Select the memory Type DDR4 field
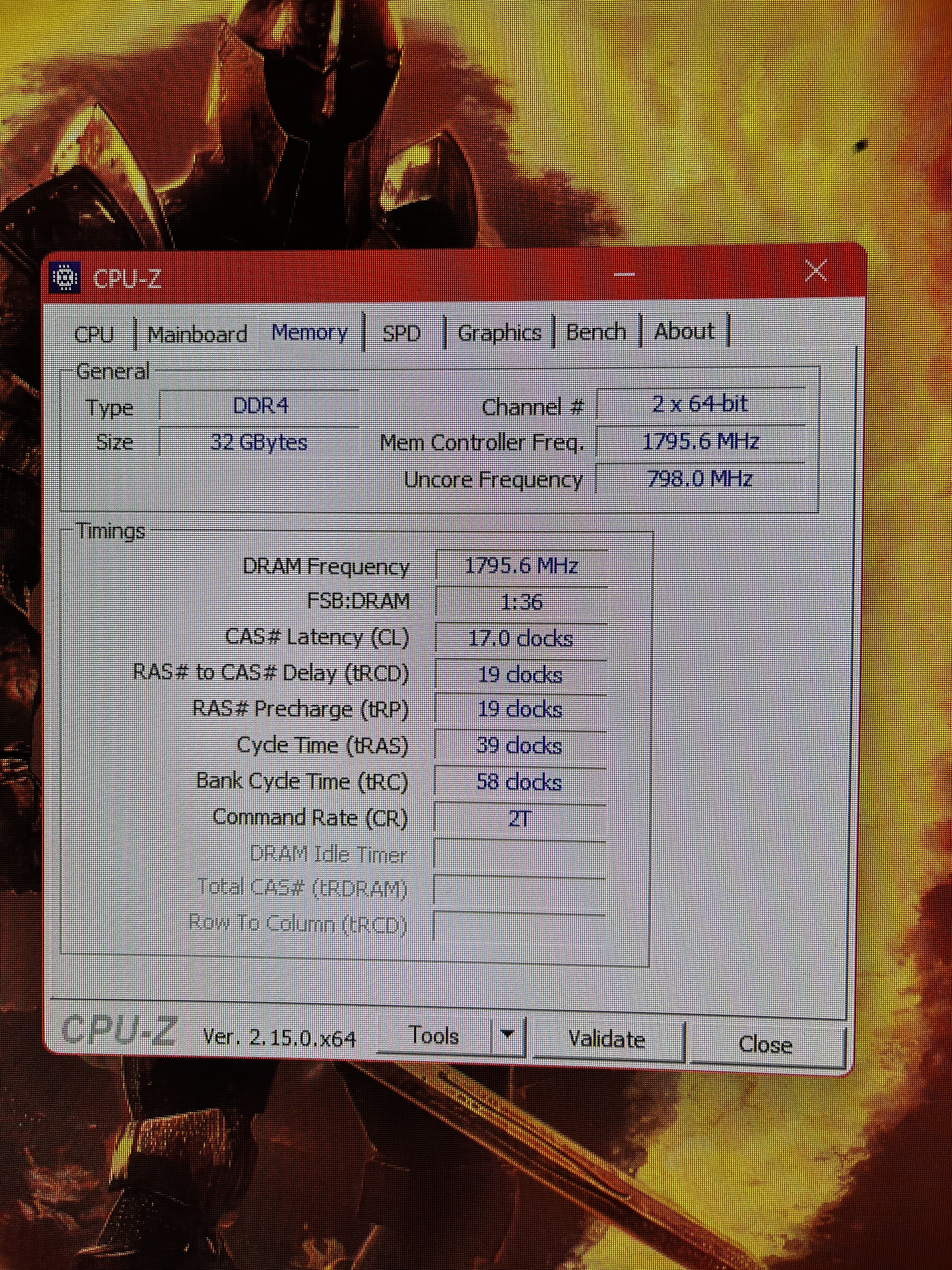The width and height of the screenshot is (952, 1270). pyautogui.click(x=259, y=407)
